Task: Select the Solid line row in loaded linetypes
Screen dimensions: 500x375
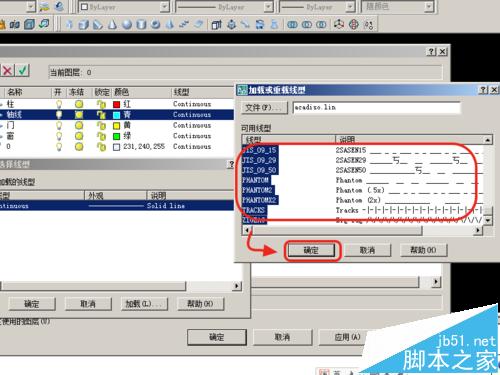Action: (x=117, y=206)
